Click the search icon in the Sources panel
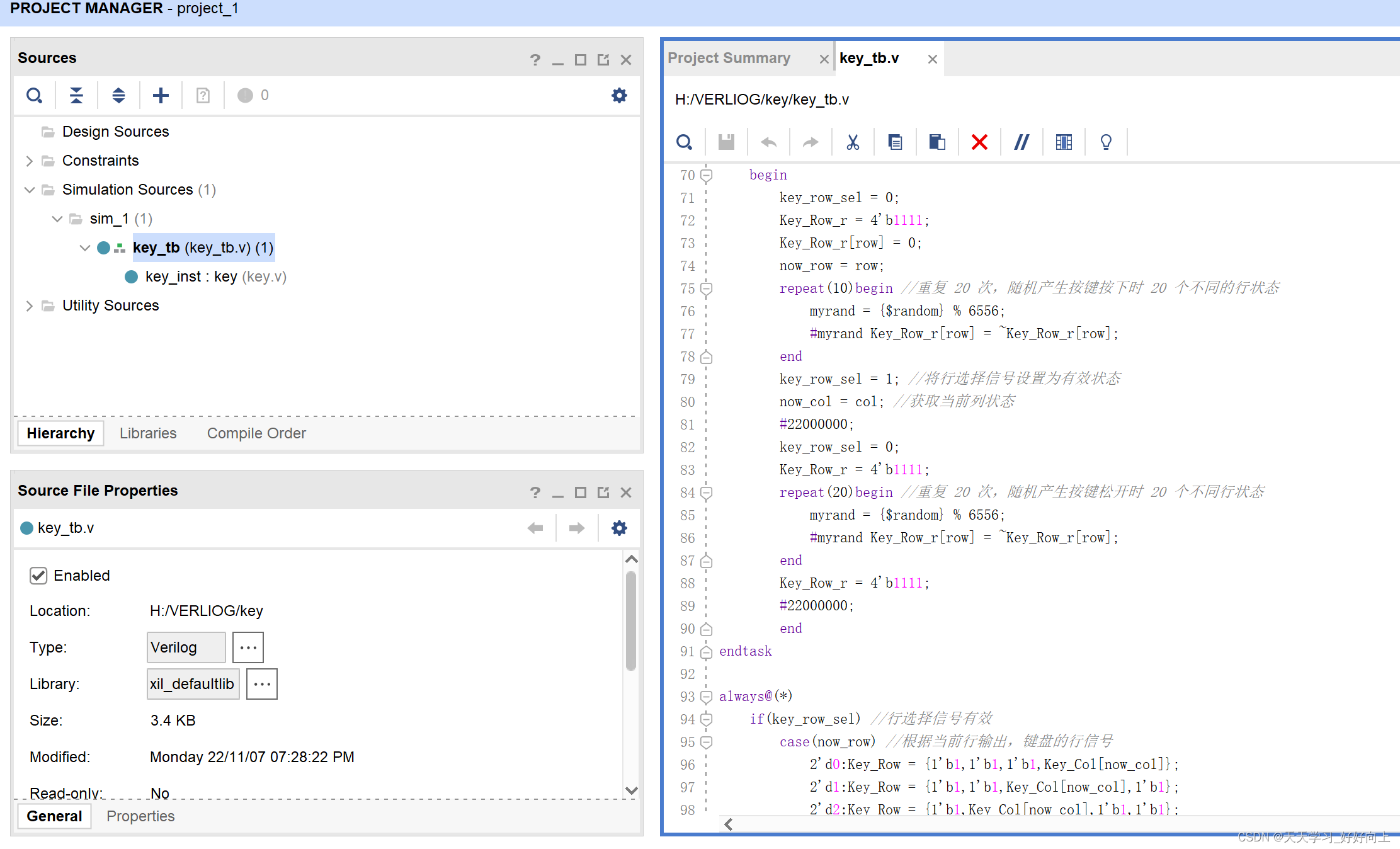 (x=33, y=96)
